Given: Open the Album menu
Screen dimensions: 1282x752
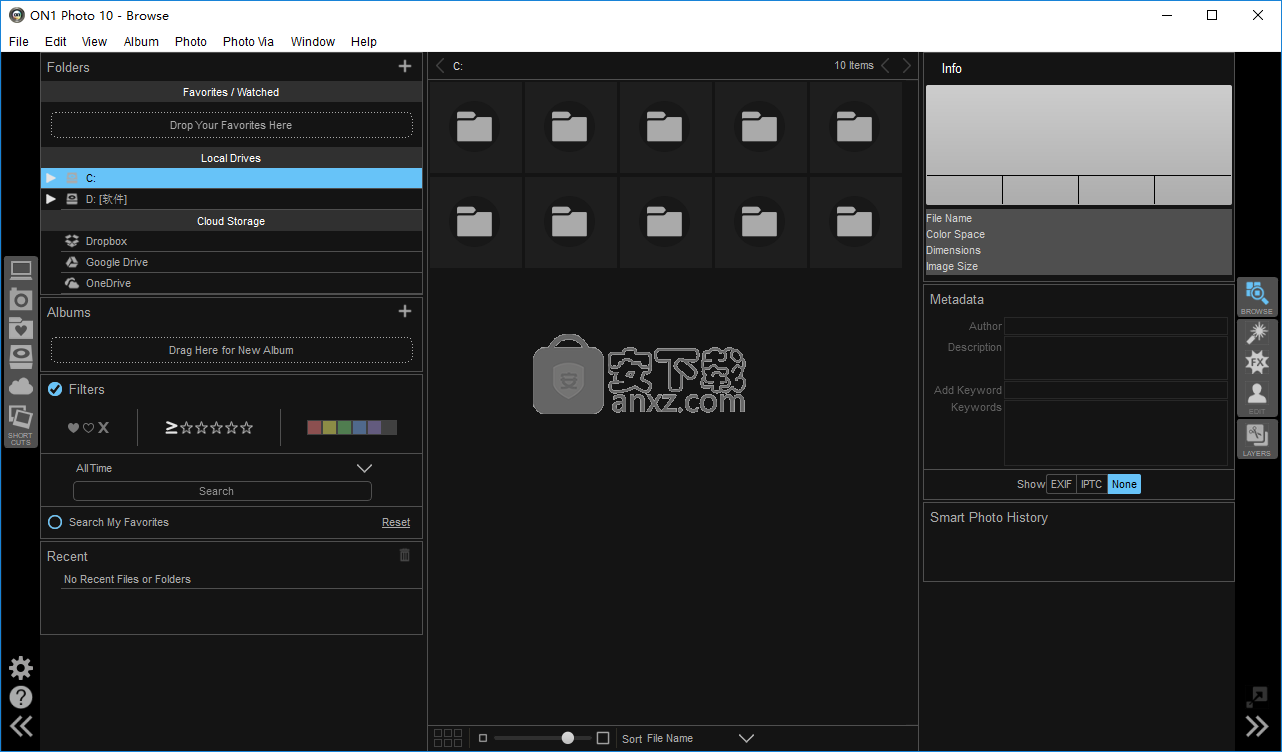Looking at the screenshot, I should tap(141, 41).
